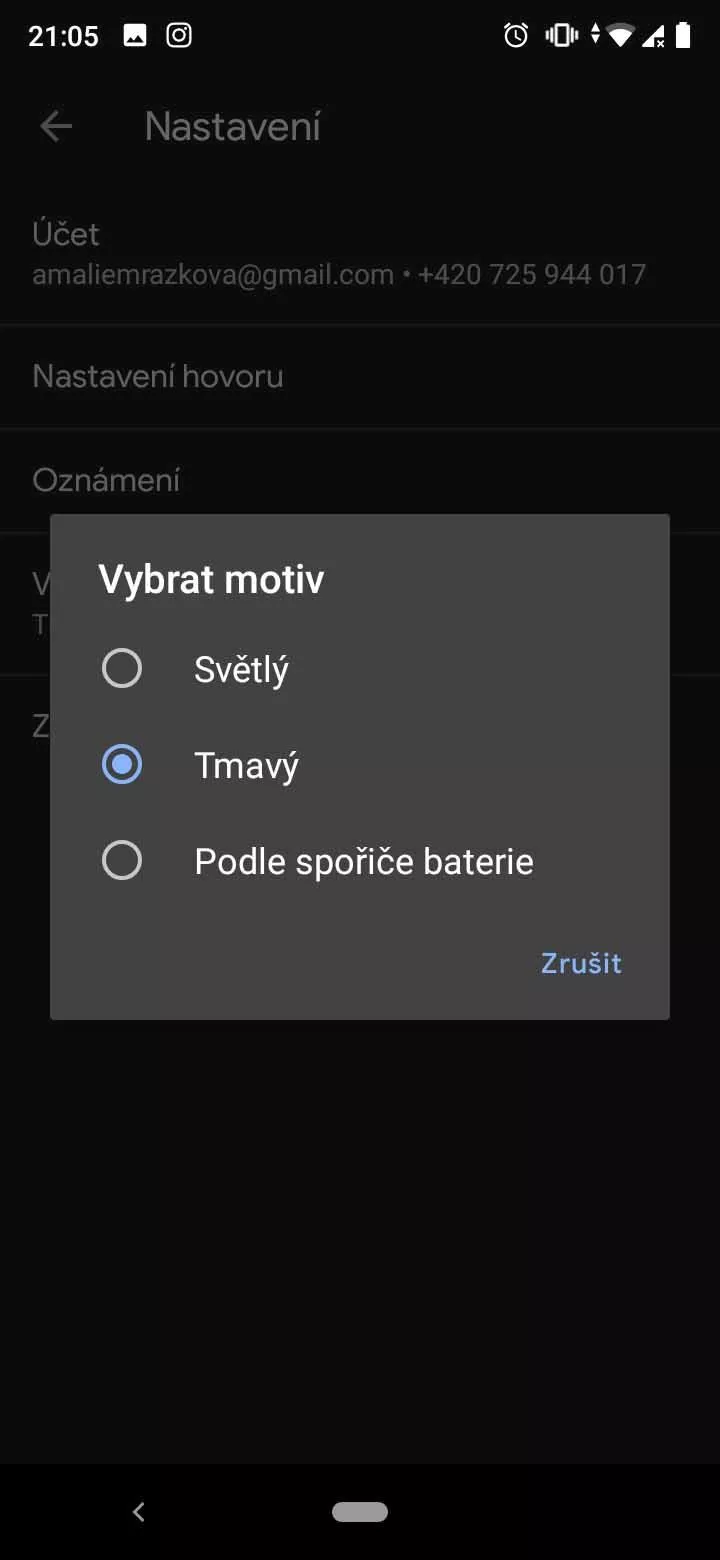Image resolution: width=720 pixels, height=1560 pixels.
Task: Click the Zrušit button in dialog
Action: (581, 963)
